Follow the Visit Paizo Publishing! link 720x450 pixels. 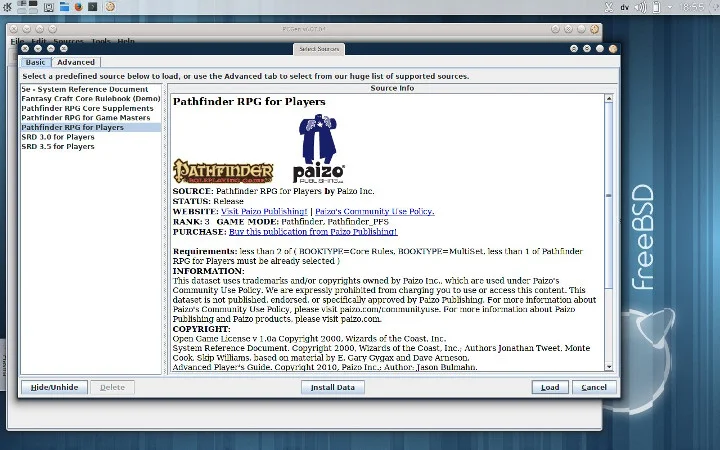pos(264,211)
